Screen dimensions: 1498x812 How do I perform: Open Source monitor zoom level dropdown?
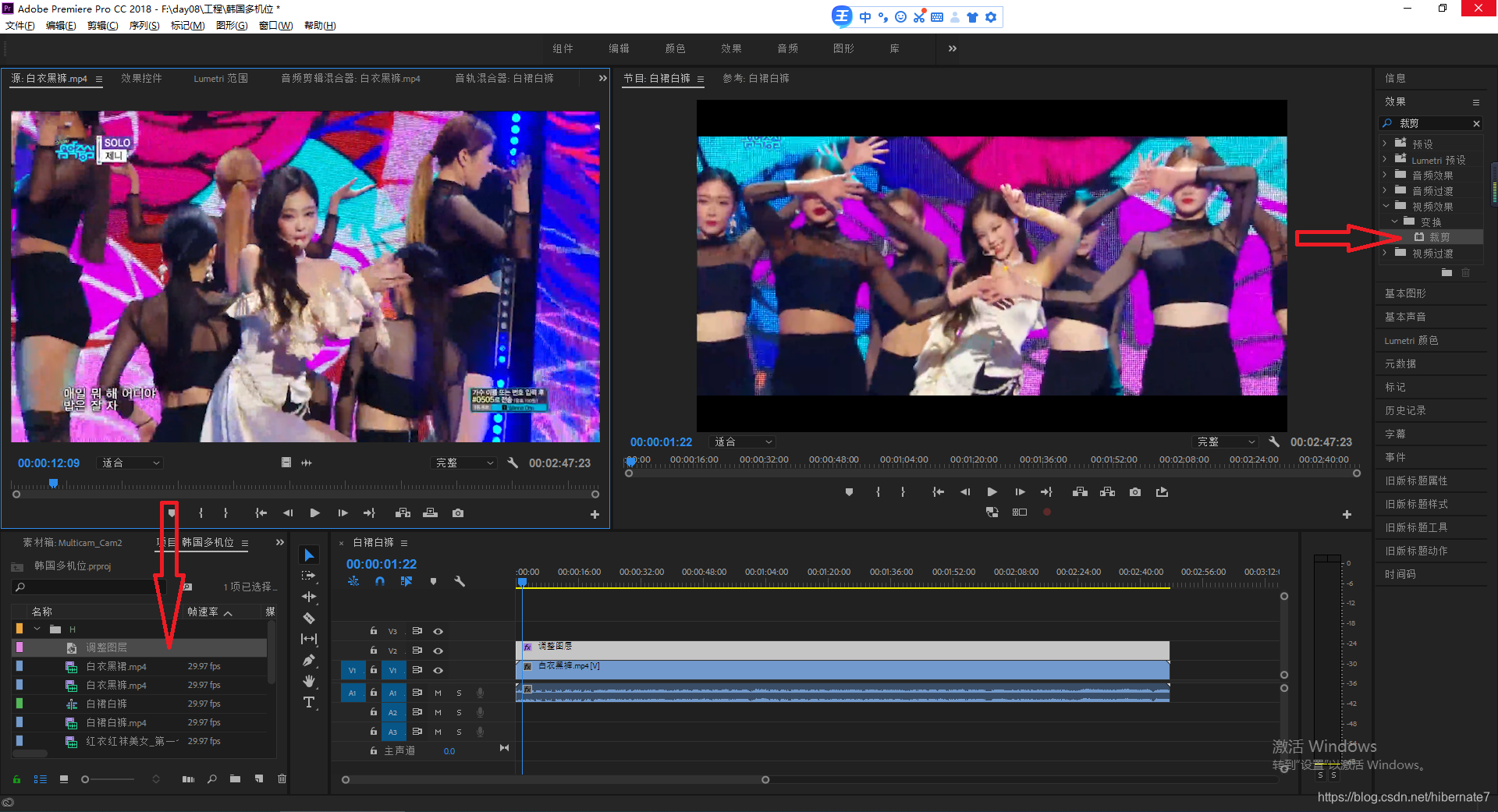(130, 463)
